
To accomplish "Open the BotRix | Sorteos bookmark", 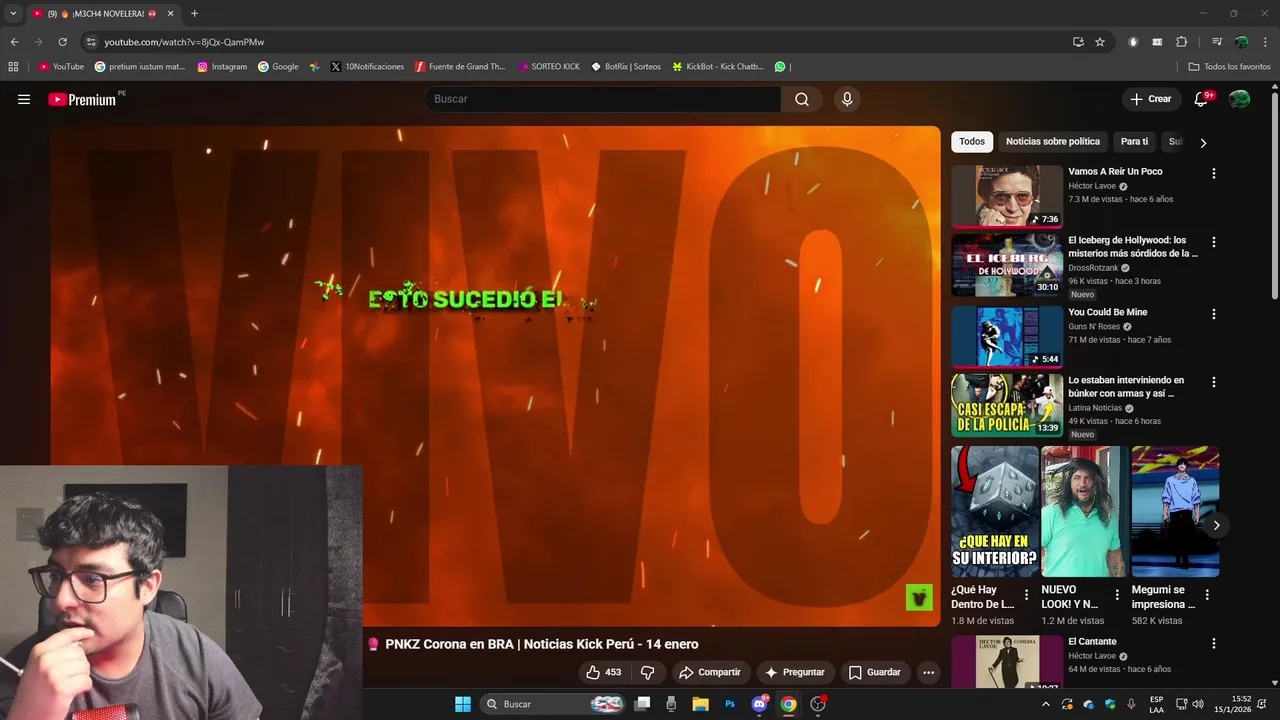I will (x=626, y=67).
